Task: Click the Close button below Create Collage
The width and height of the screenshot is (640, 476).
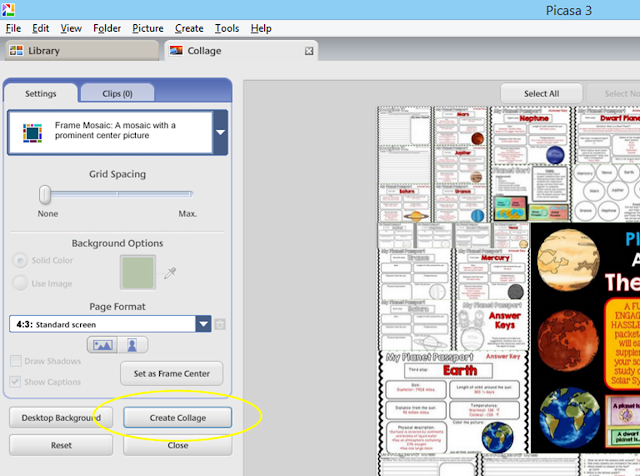Action: tap(178, 445)
